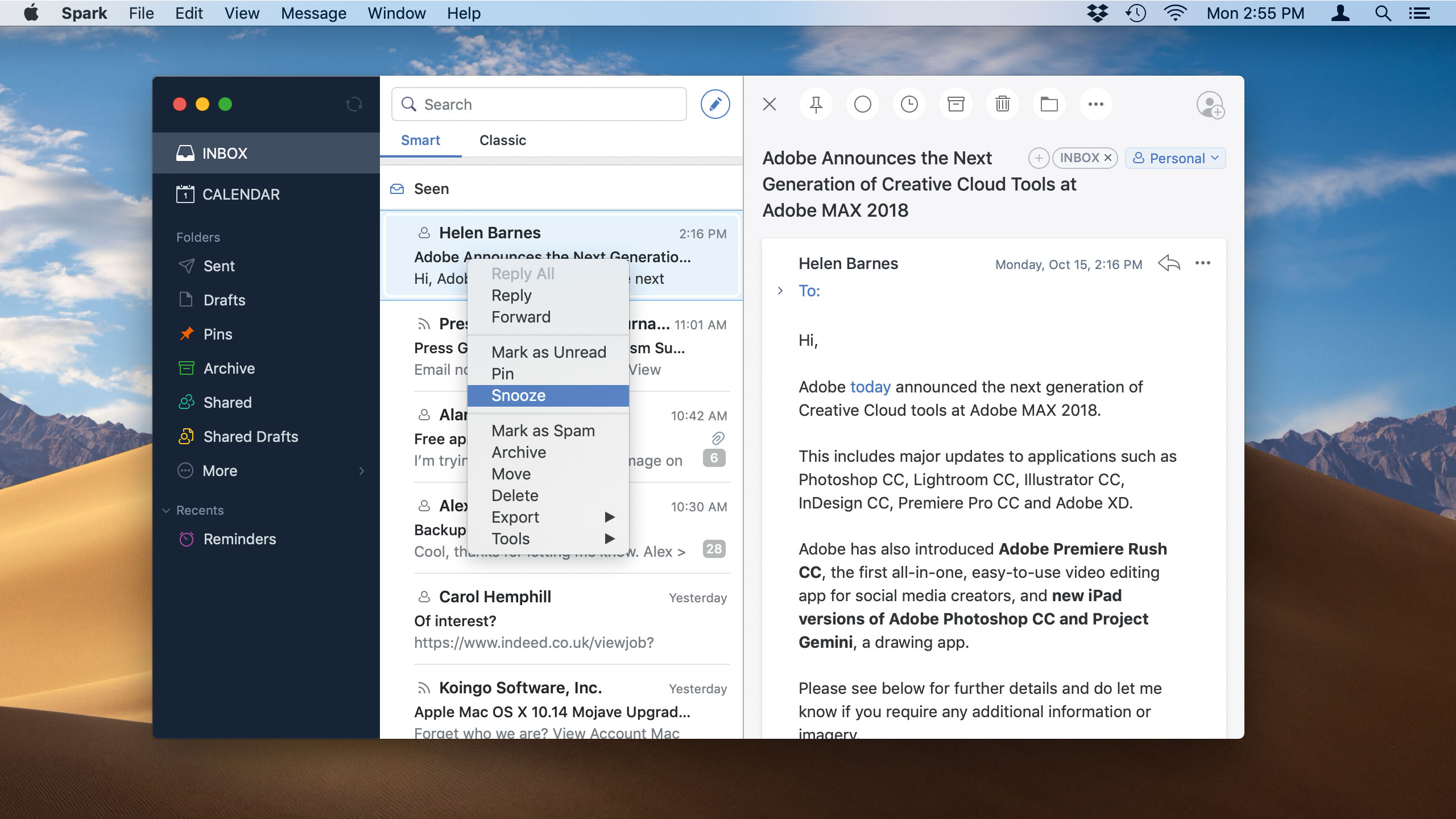Click the Search mail field
Viewport: 1456px width, 819px height.
click(539, 104)
